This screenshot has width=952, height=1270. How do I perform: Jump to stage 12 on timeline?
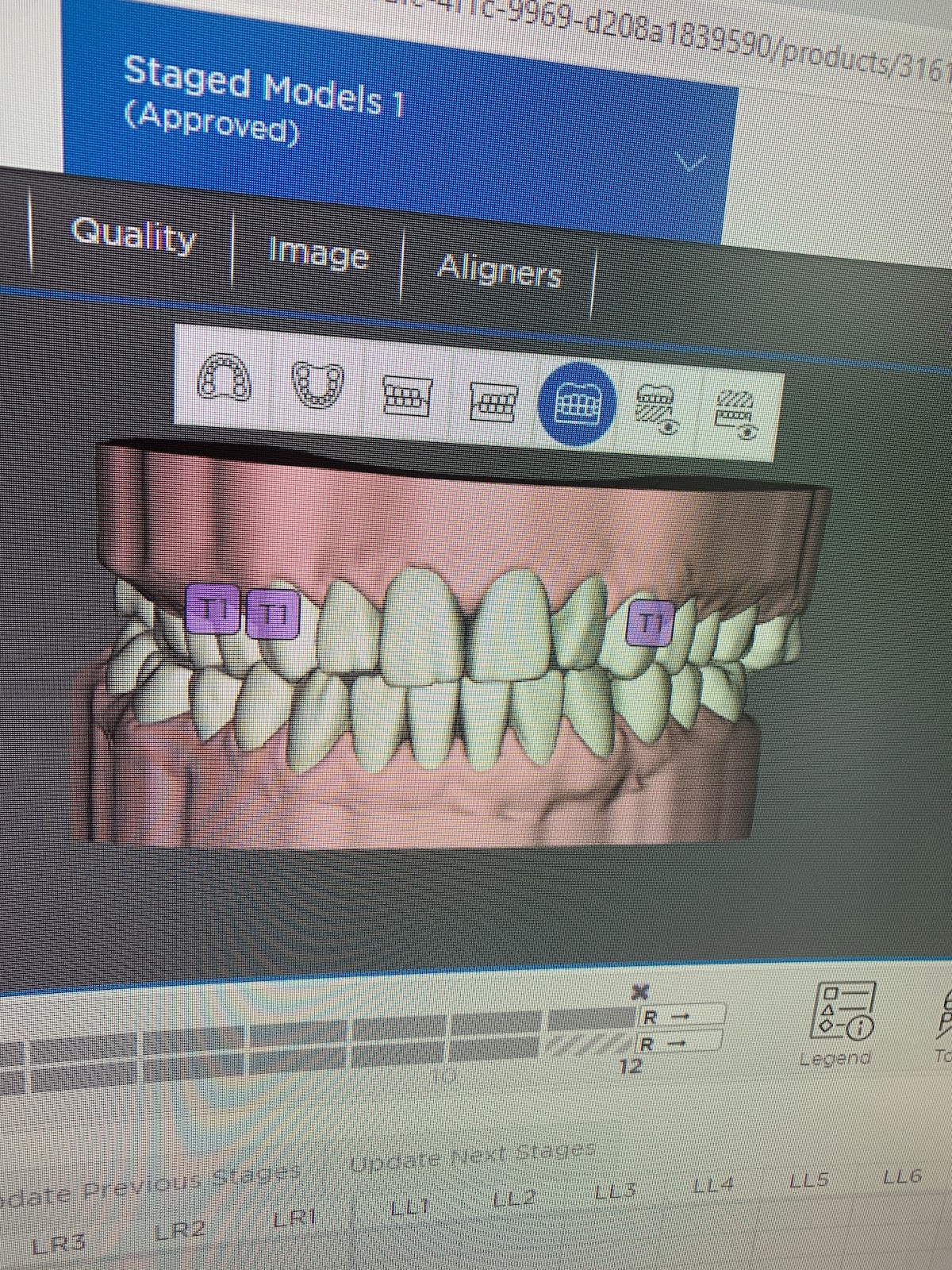pyautogui.click(x=631, y=1066)
